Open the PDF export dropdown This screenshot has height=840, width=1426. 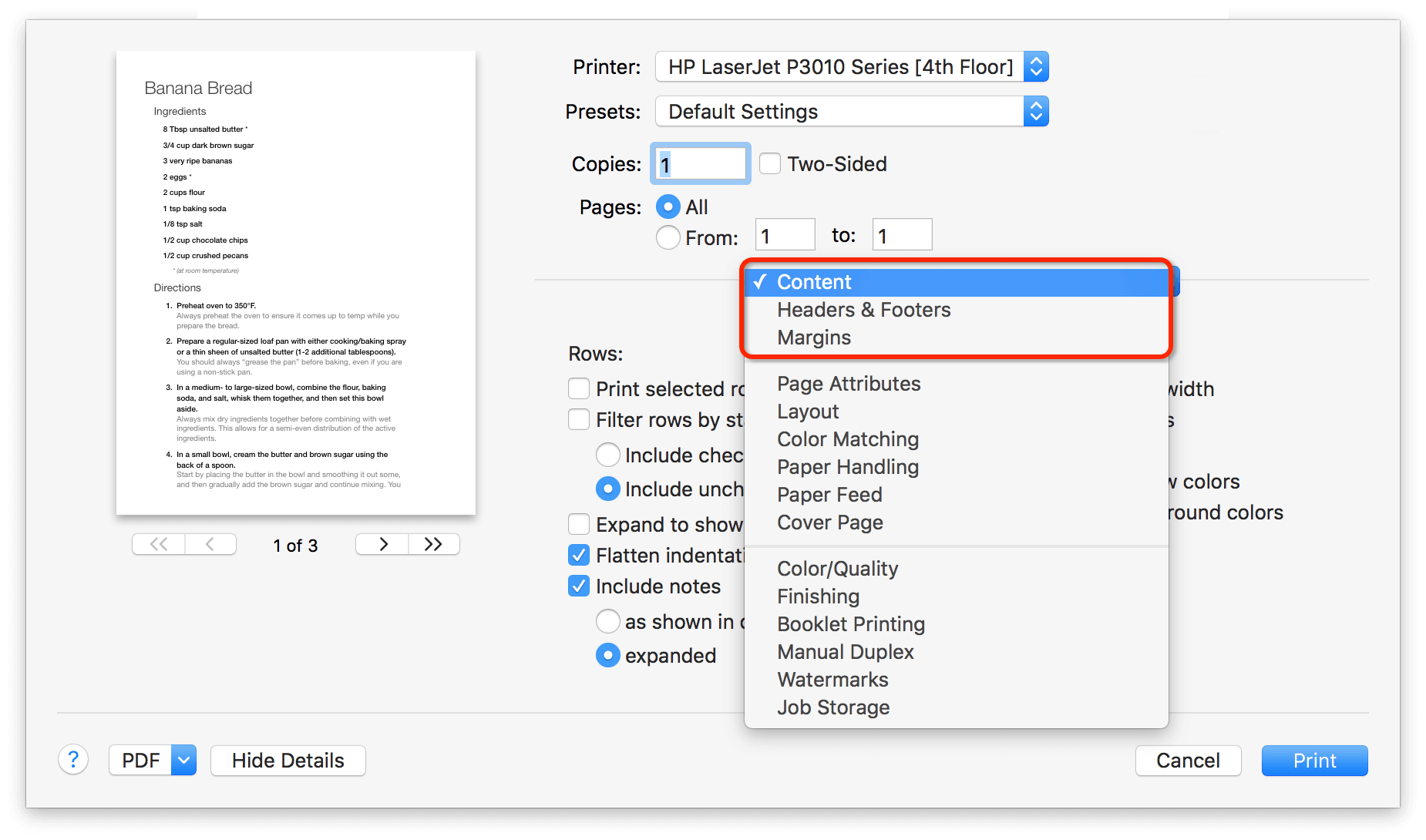tap(182, 760)
